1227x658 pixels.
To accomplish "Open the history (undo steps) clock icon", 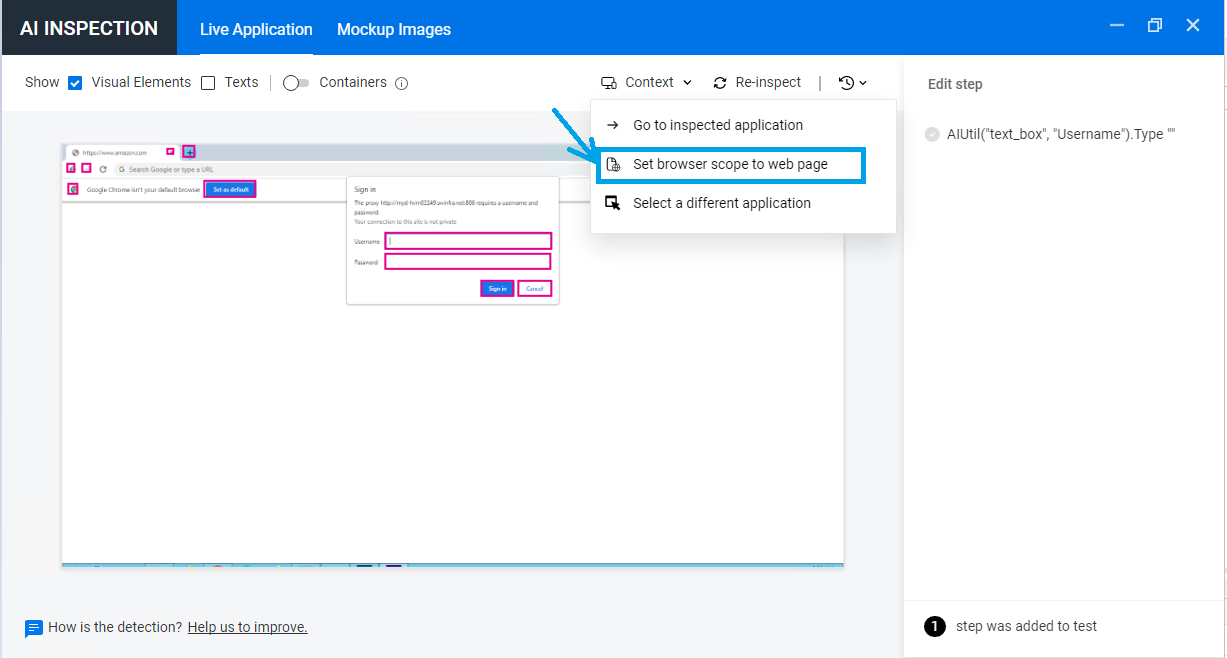I will coord(846,82).
